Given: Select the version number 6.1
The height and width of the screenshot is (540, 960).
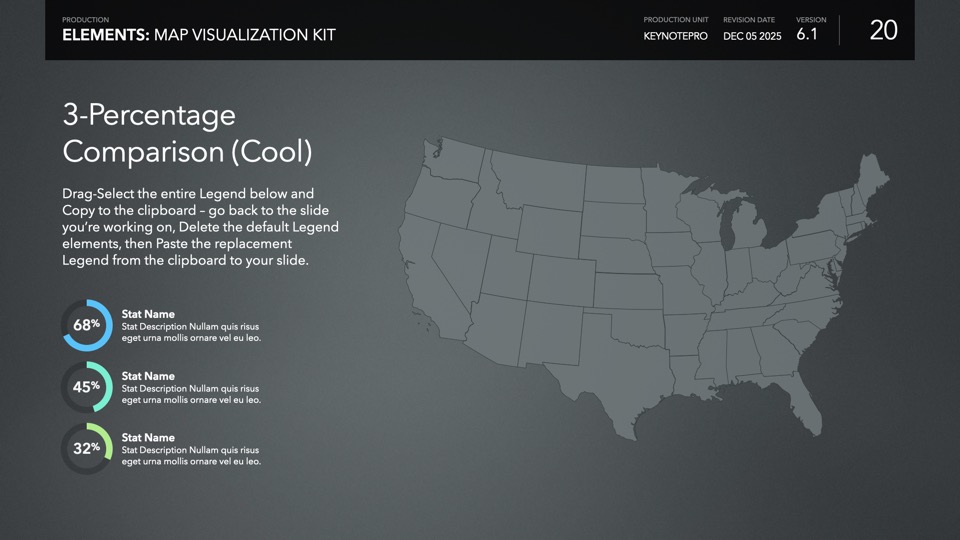Looking at the screenshot, I should click(807, 34).
